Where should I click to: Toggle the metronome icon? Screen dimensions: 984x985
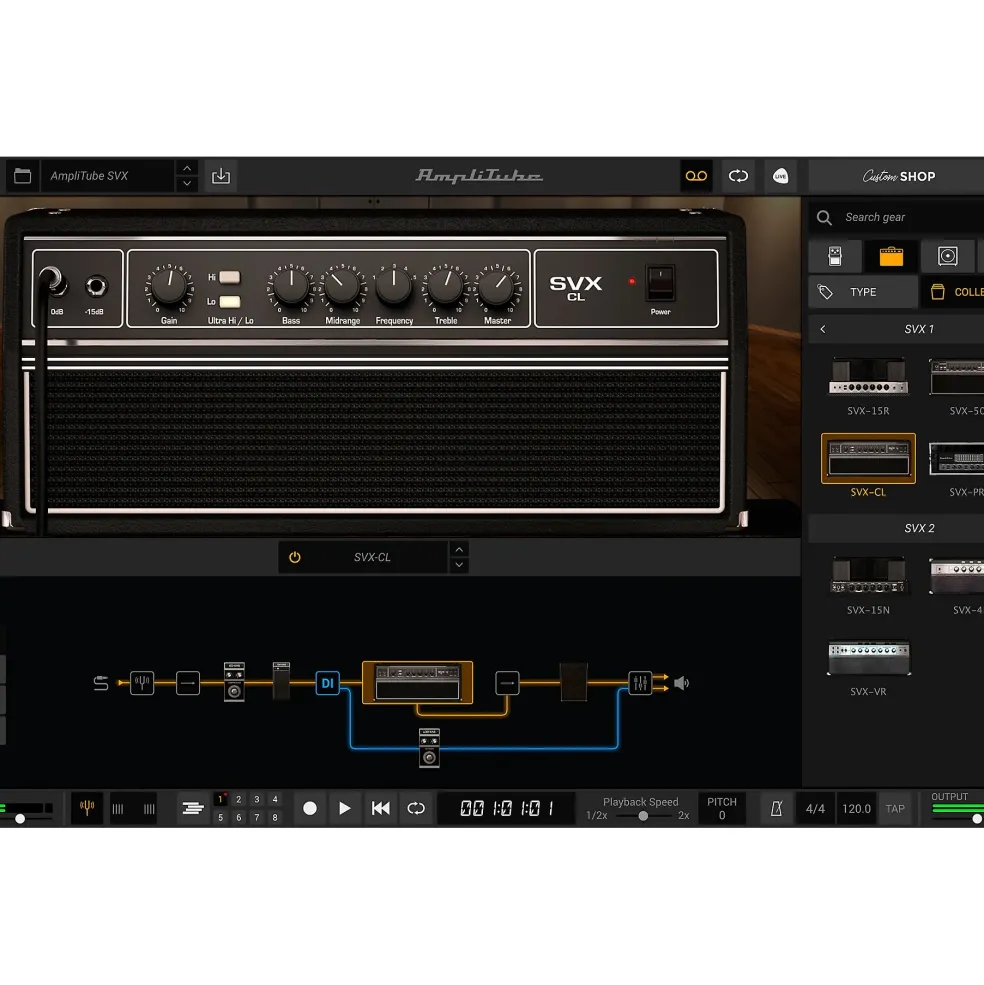[x=777, y=808]
